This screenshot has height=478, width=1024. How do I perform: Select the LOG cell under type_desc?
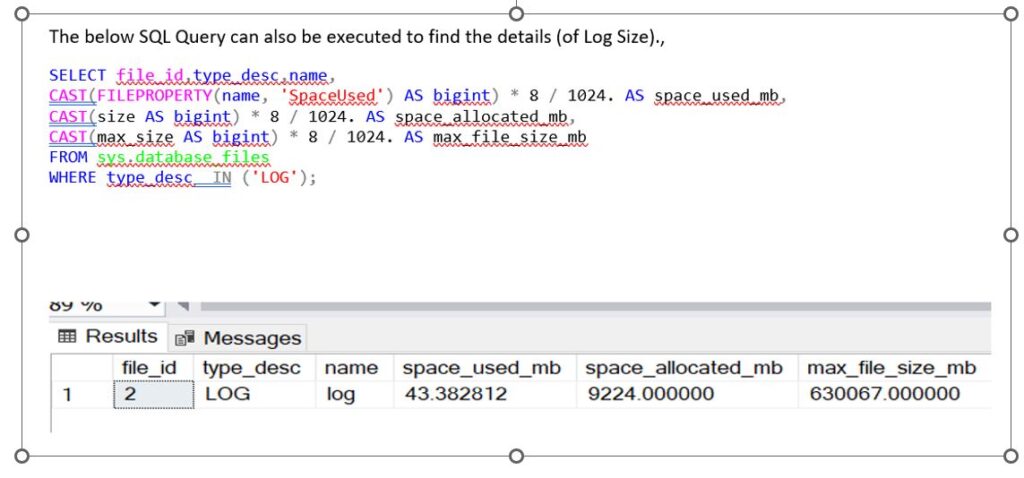click(228, 394)
